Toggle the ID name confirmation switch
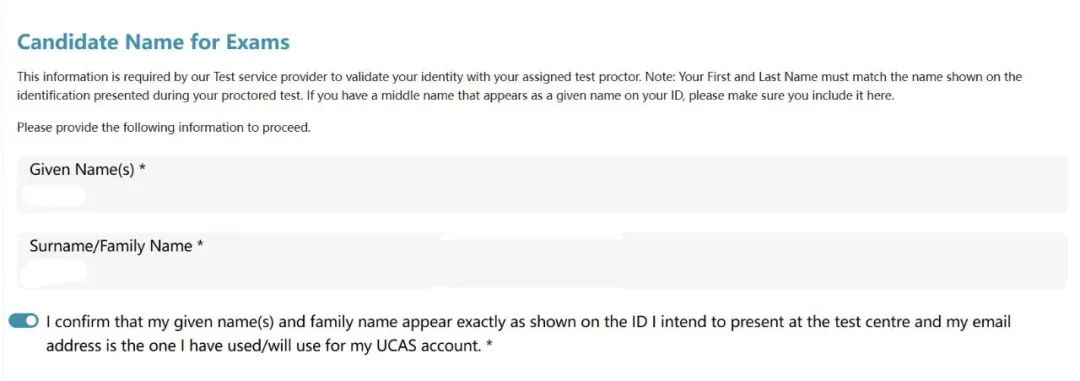This screenshot has width=1080, height=381. coord(24,321)
